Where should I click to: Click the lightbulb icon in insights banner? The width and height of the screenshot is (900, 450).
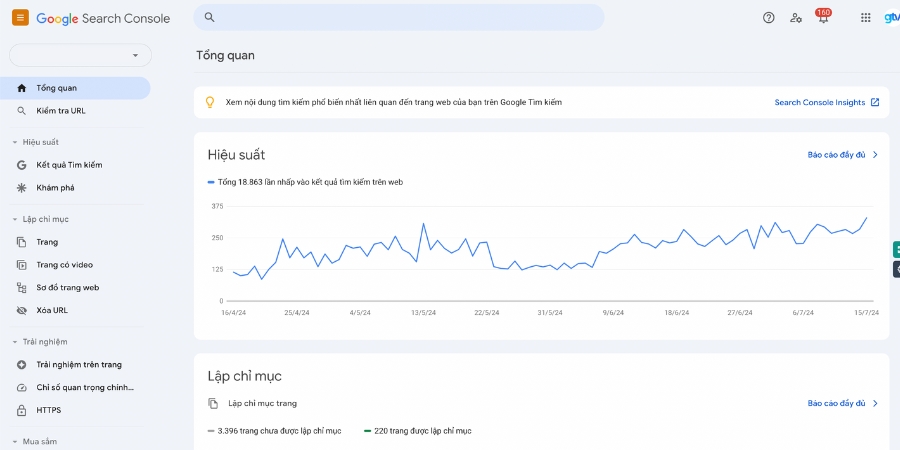210,102
